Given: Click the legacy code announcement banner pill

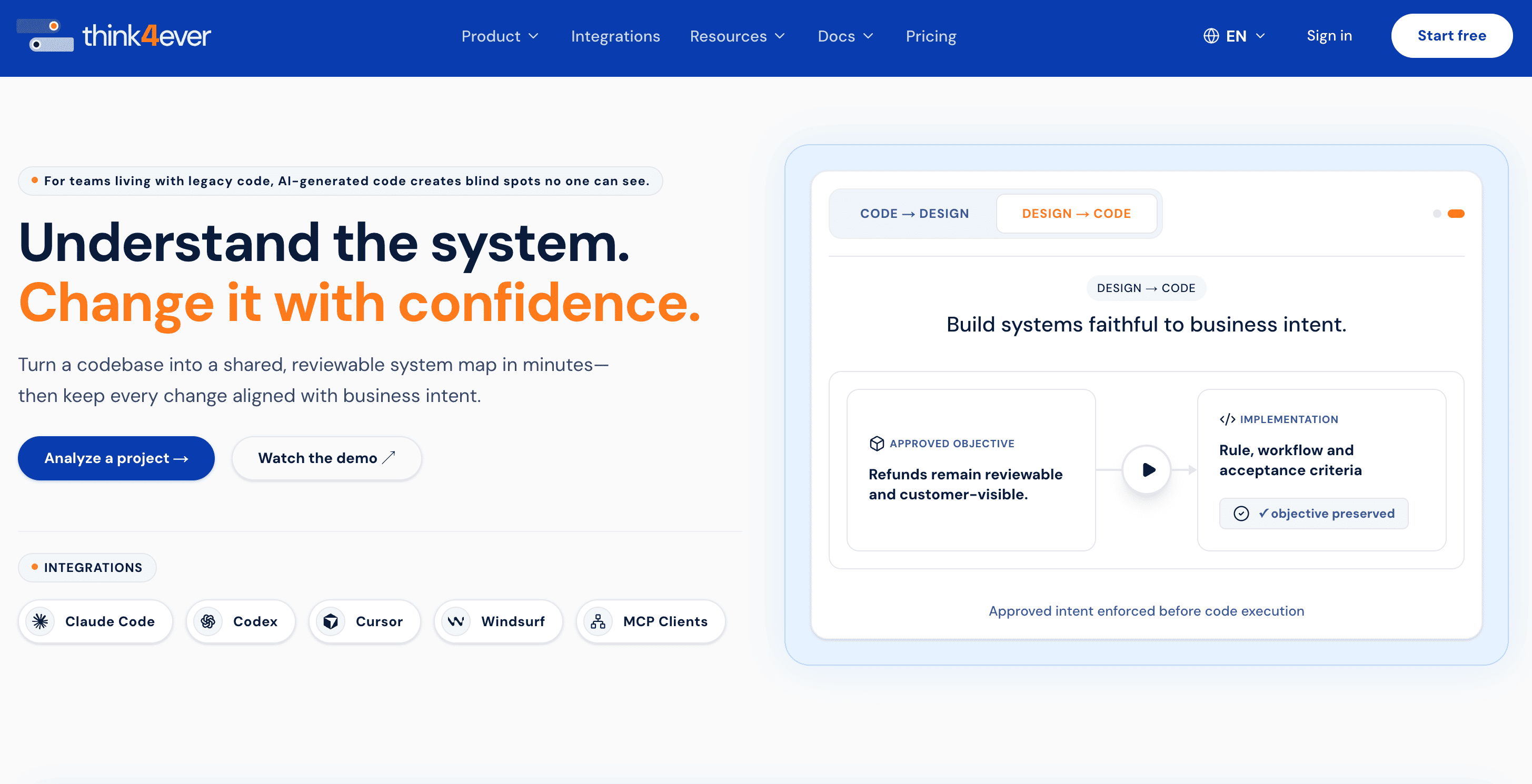Looking at the screenshot, I should pos(340,182).
